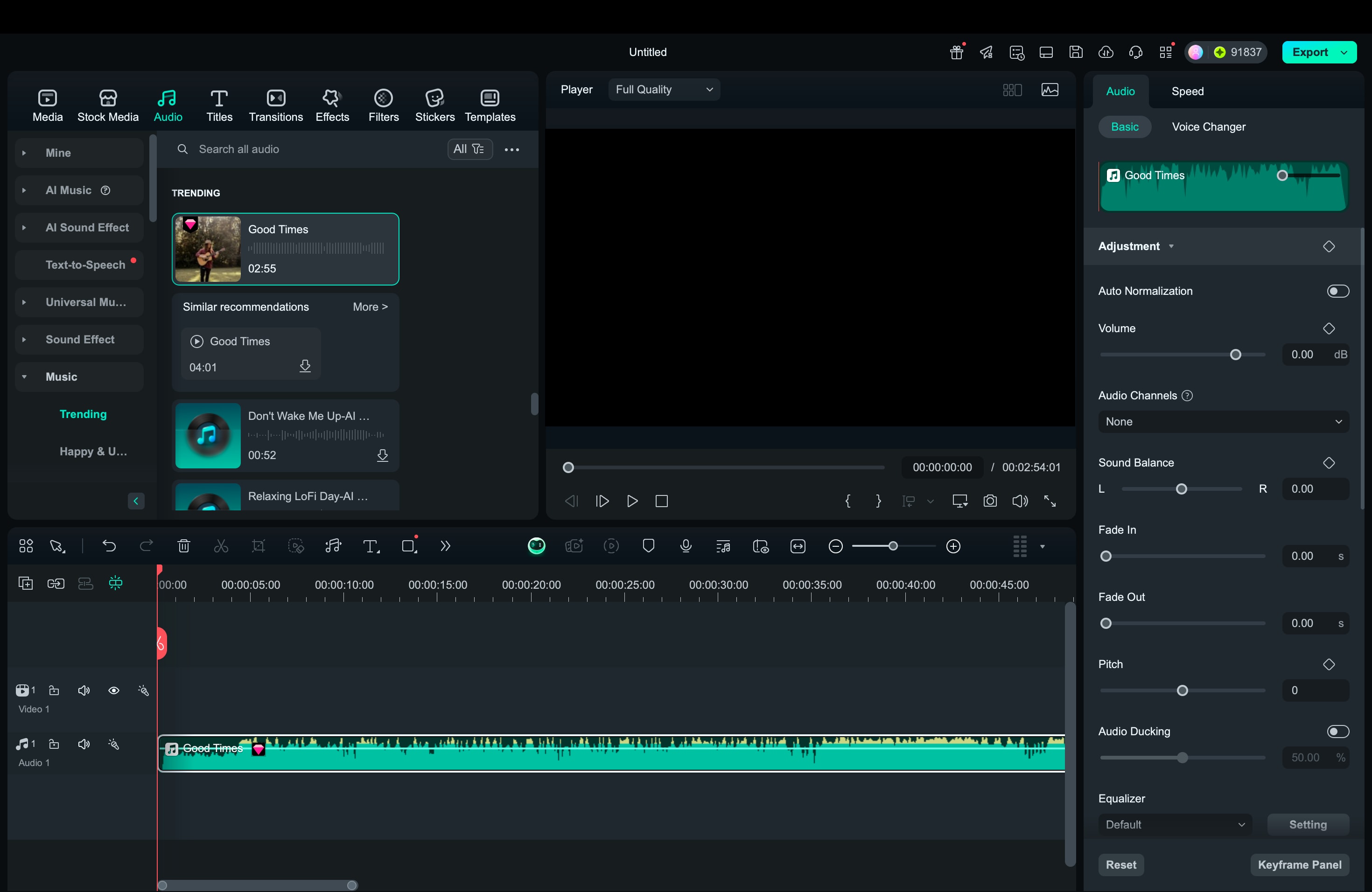Open the Voice Changer tab
The height and width of the screenshot is (892, 1372).
1208,127
